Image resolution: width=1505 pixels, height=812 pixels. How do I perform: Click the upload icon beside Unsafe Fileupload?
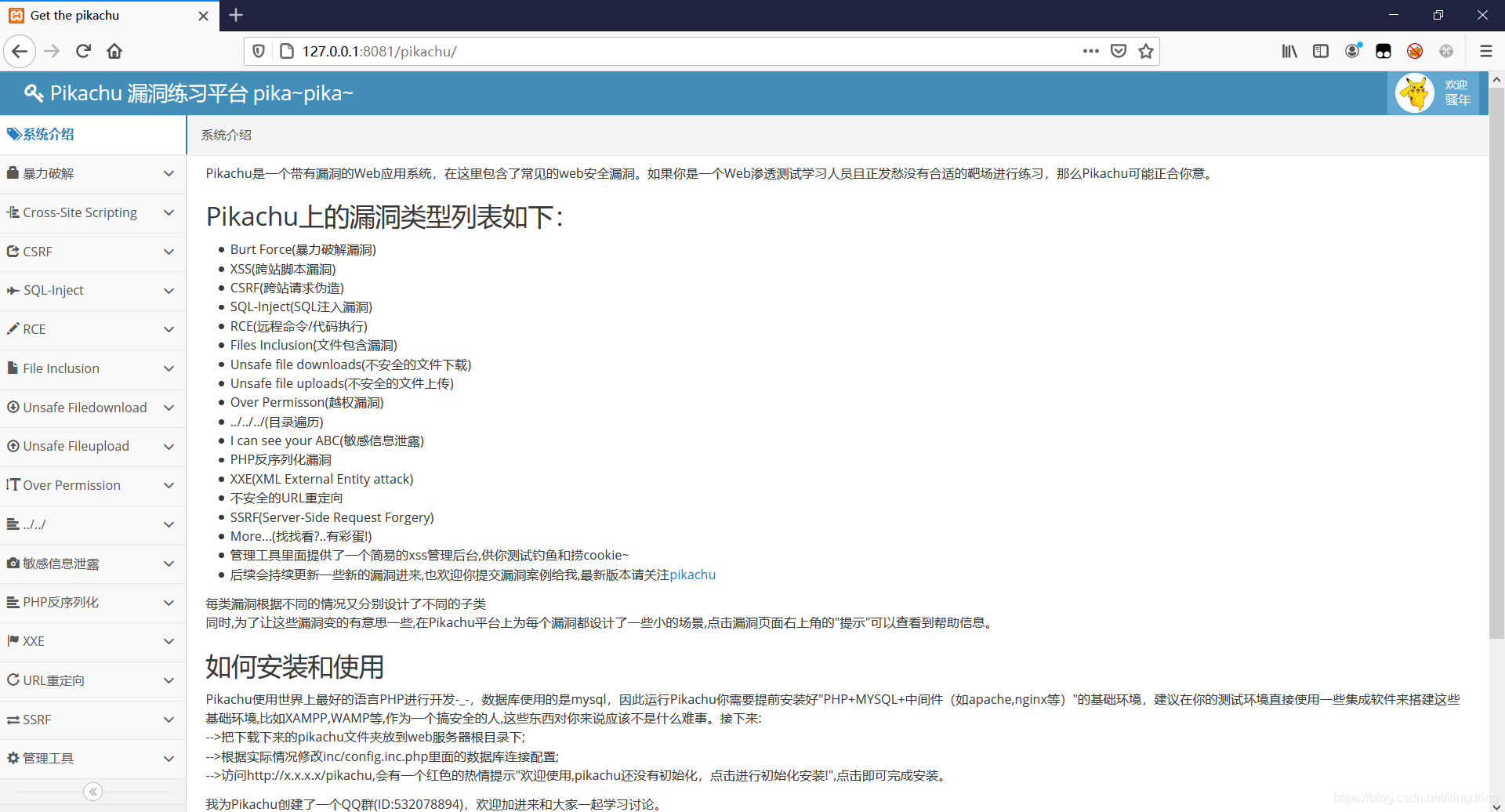click(x=13, y=446)
